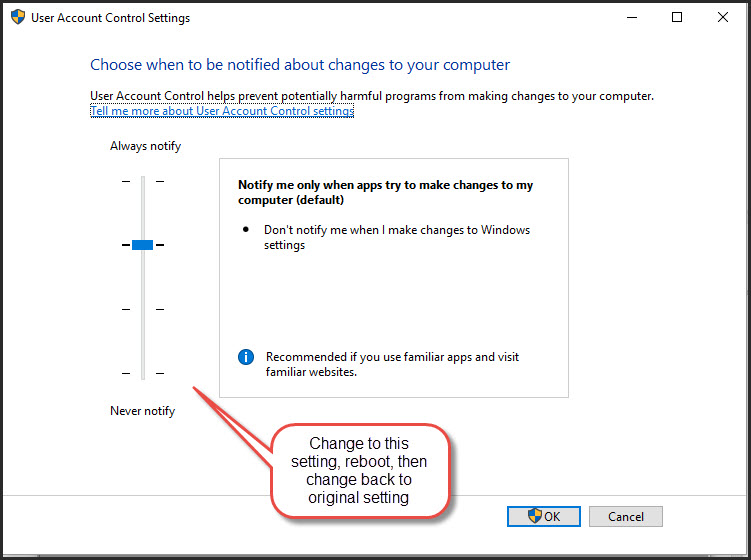Image resolution: width=751 pixels, height=560 pixels.
Task: Minimize the User Account Control Settings window
Action: (632, 17)
